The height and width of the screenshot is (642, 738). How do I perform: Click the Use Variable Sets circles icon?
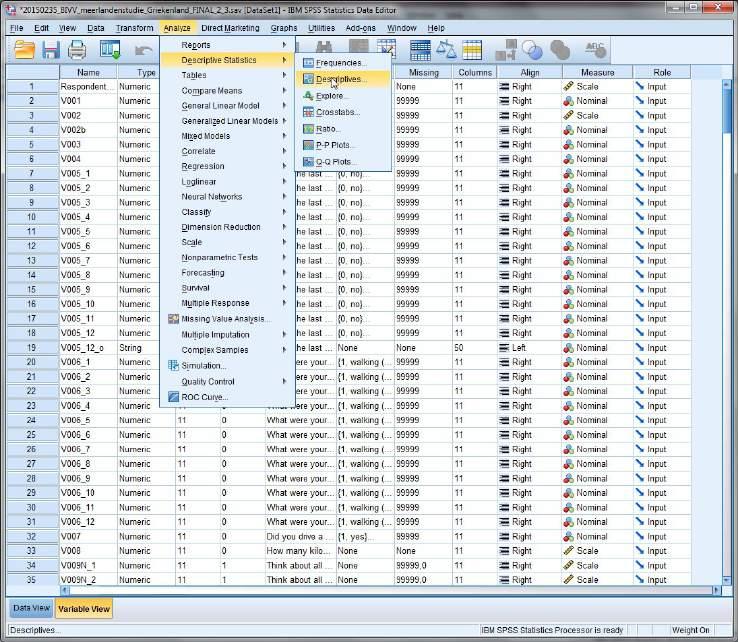tap(532, 49)
